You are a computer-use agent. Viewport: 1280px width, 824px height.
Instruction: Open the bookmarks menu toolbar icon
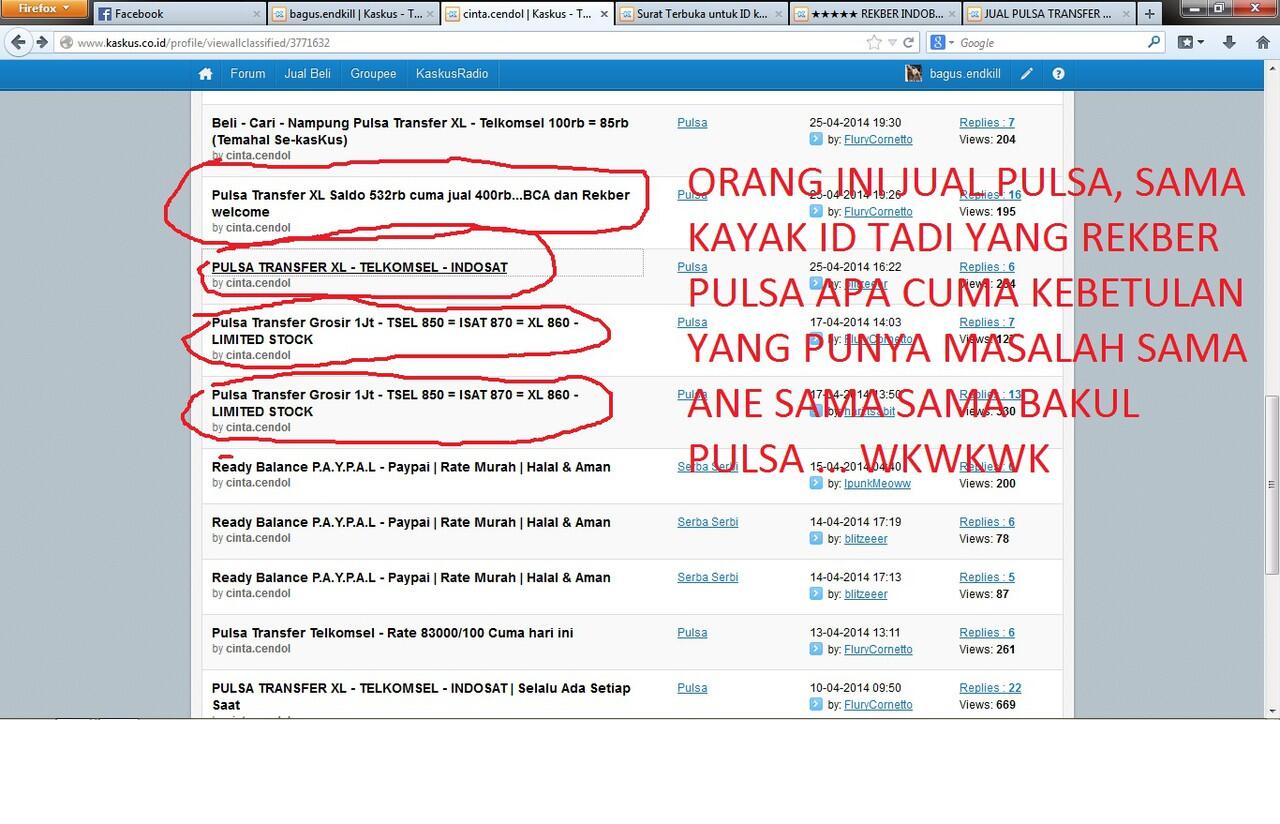click(1191, 42)
